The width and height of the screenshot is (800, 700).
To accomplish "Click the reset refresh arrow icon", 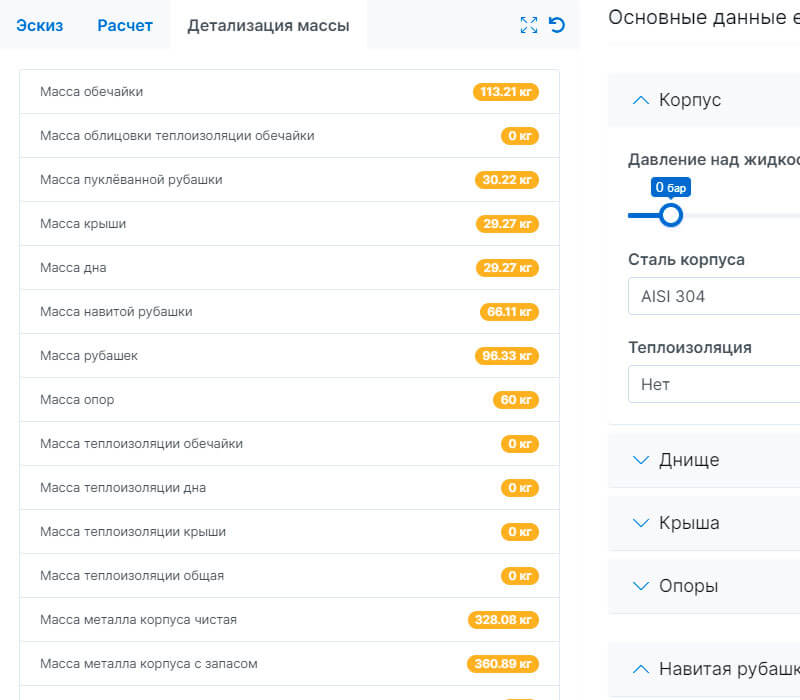I will pos(557,25).
